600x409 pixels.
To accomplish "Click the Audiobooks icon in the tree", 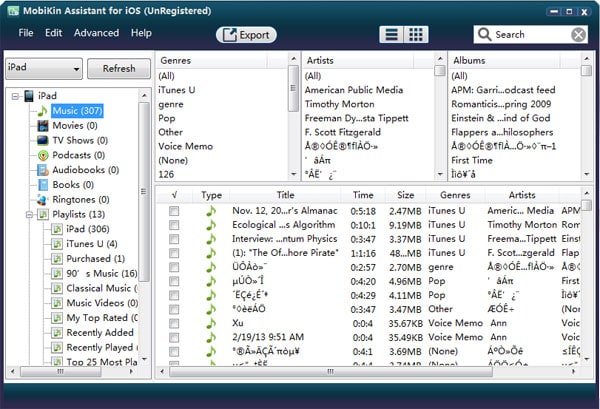I will [43, 170].
